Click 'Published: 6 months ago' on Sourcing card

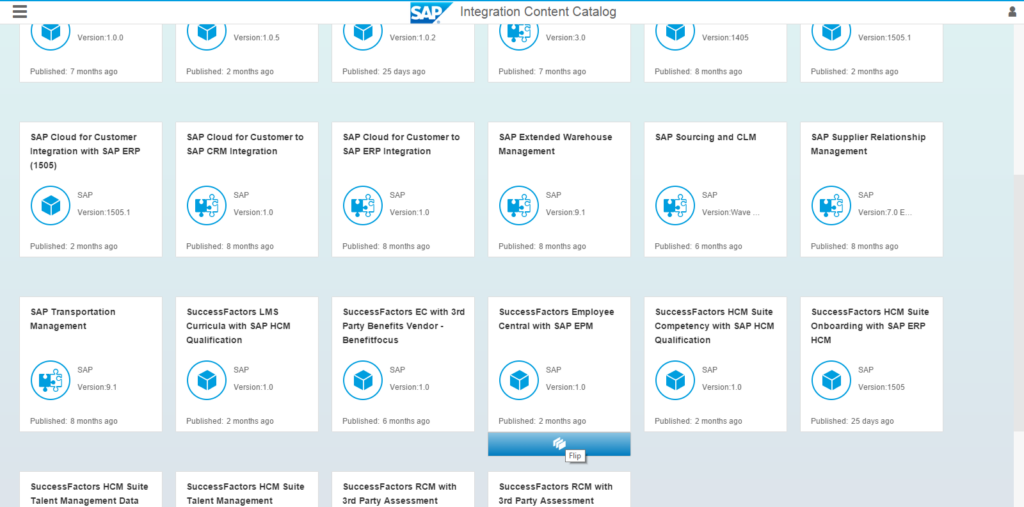coord(698,246)
